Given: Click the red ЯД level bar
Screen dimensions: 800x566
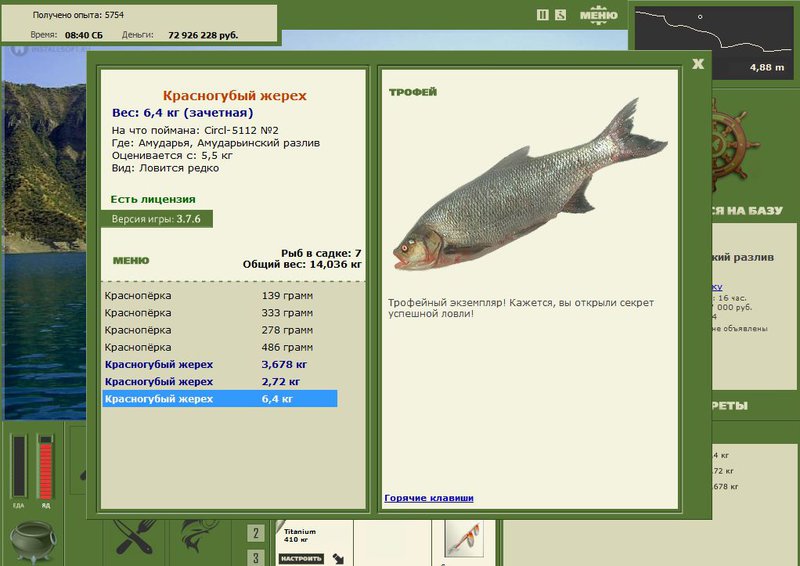Looking at the screenshot, I should [x=45, y=466].
